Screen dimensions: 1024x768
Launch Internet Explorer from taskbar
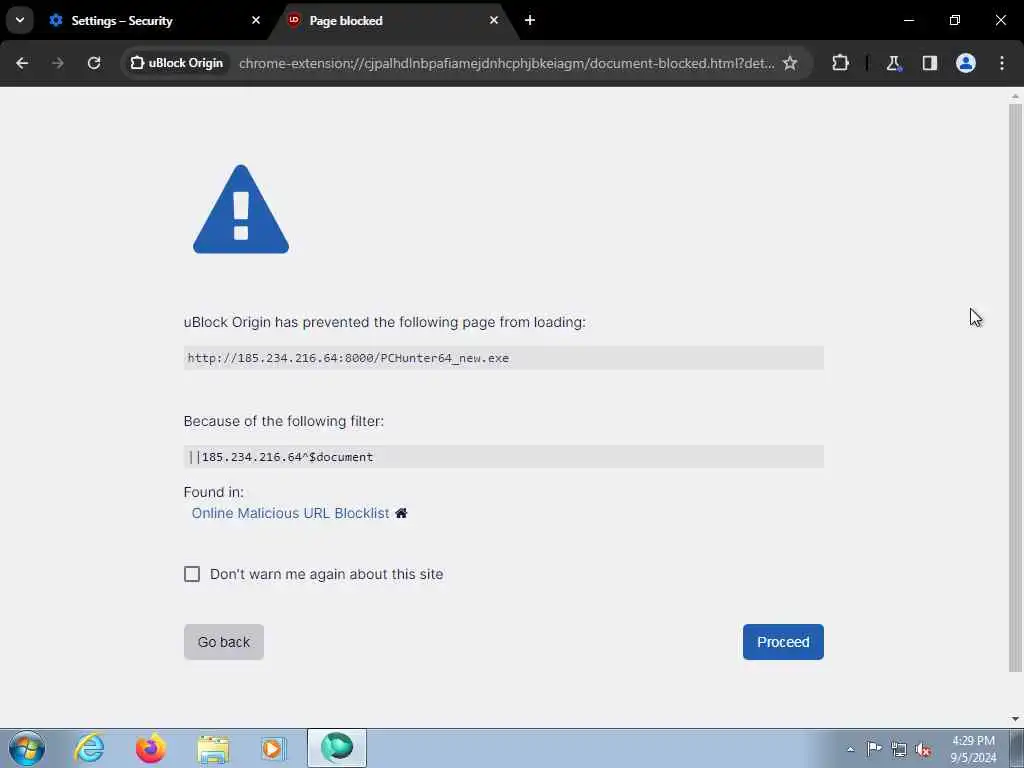click(89, 748)
